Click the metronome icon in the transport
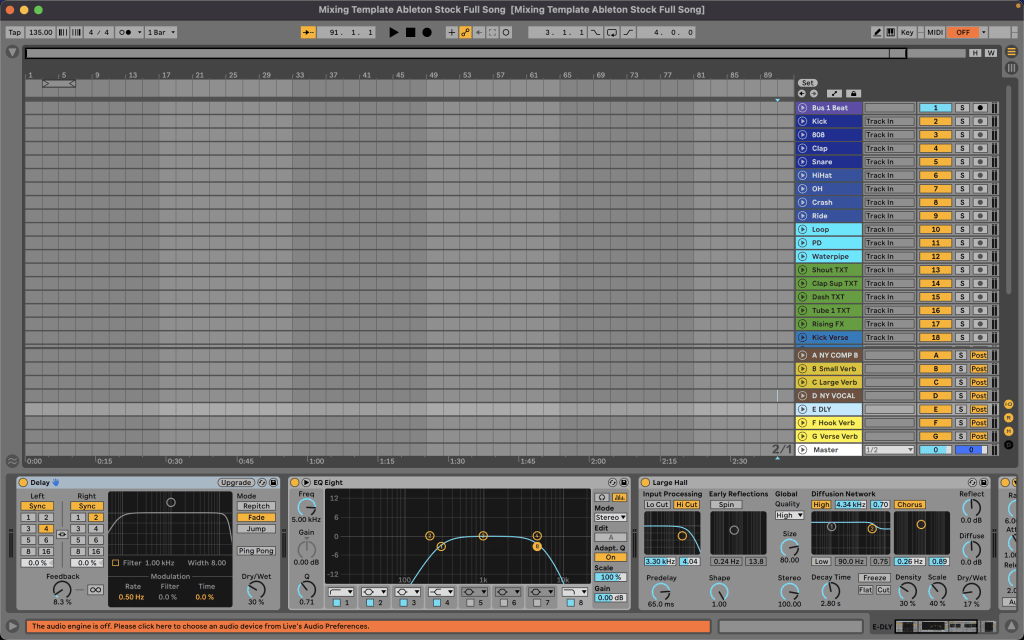This screenshot has height=640, width=1024. pos(124,31)
